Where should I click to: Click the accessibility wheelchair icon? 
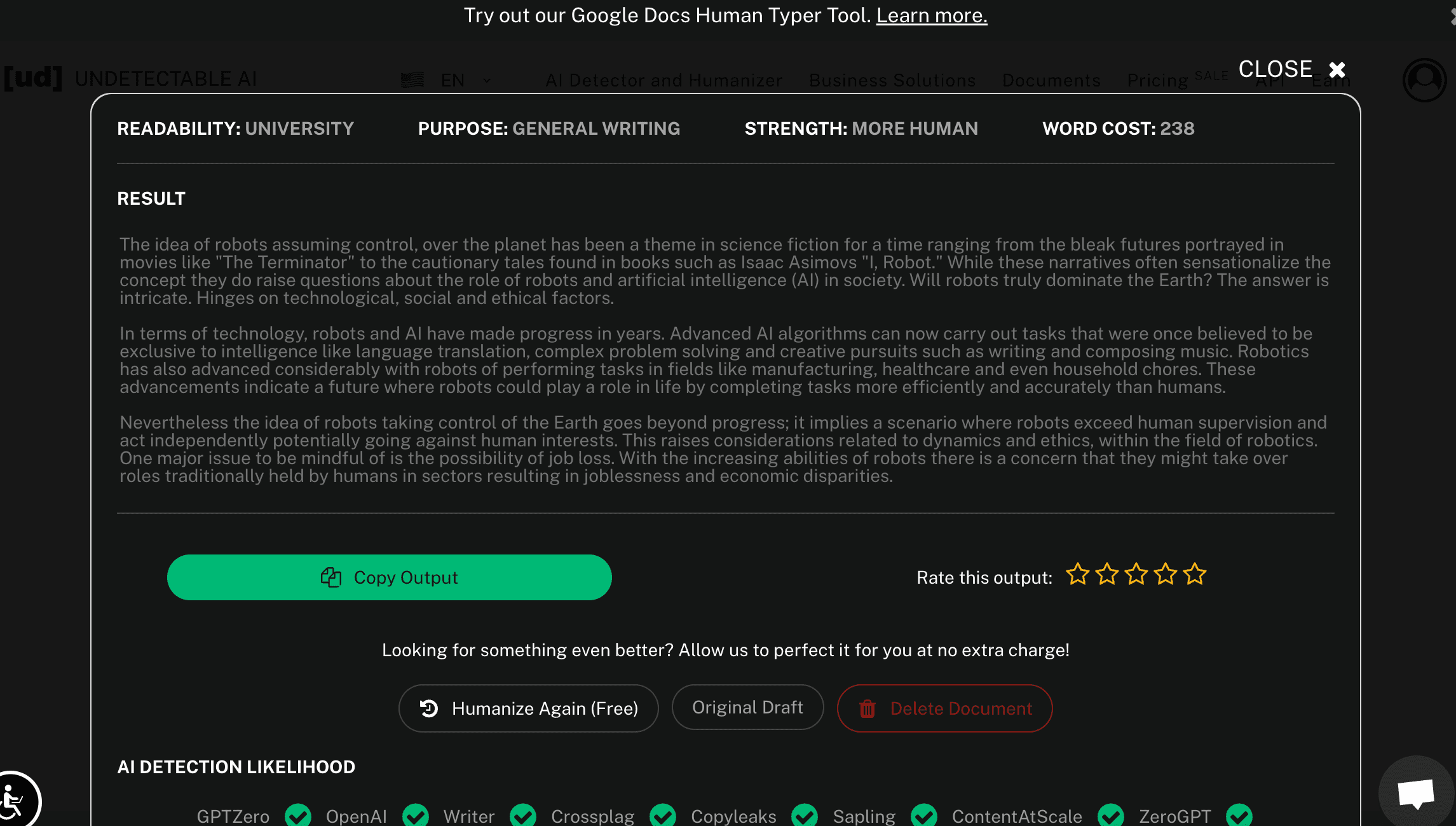point(14,801)
